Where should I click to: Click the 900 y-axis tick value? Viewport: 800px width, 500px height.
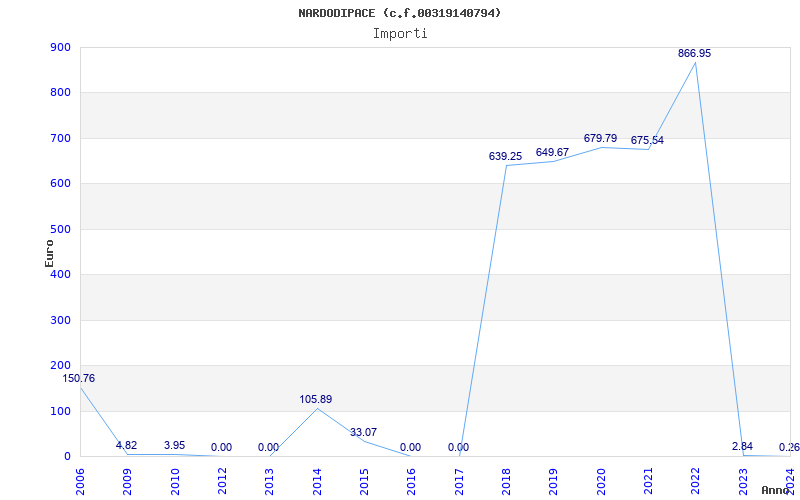pos(60,47)
